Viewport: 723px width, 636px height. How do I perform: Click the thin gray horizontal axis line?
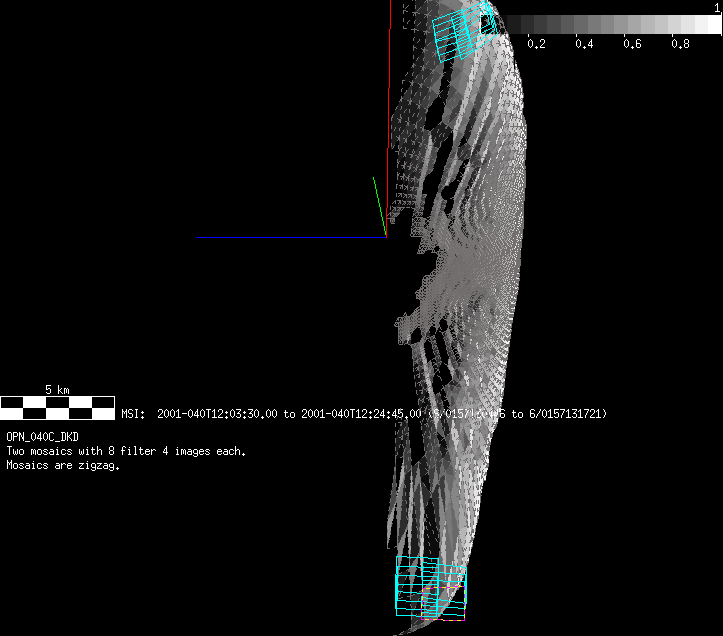tap(290, 237)
